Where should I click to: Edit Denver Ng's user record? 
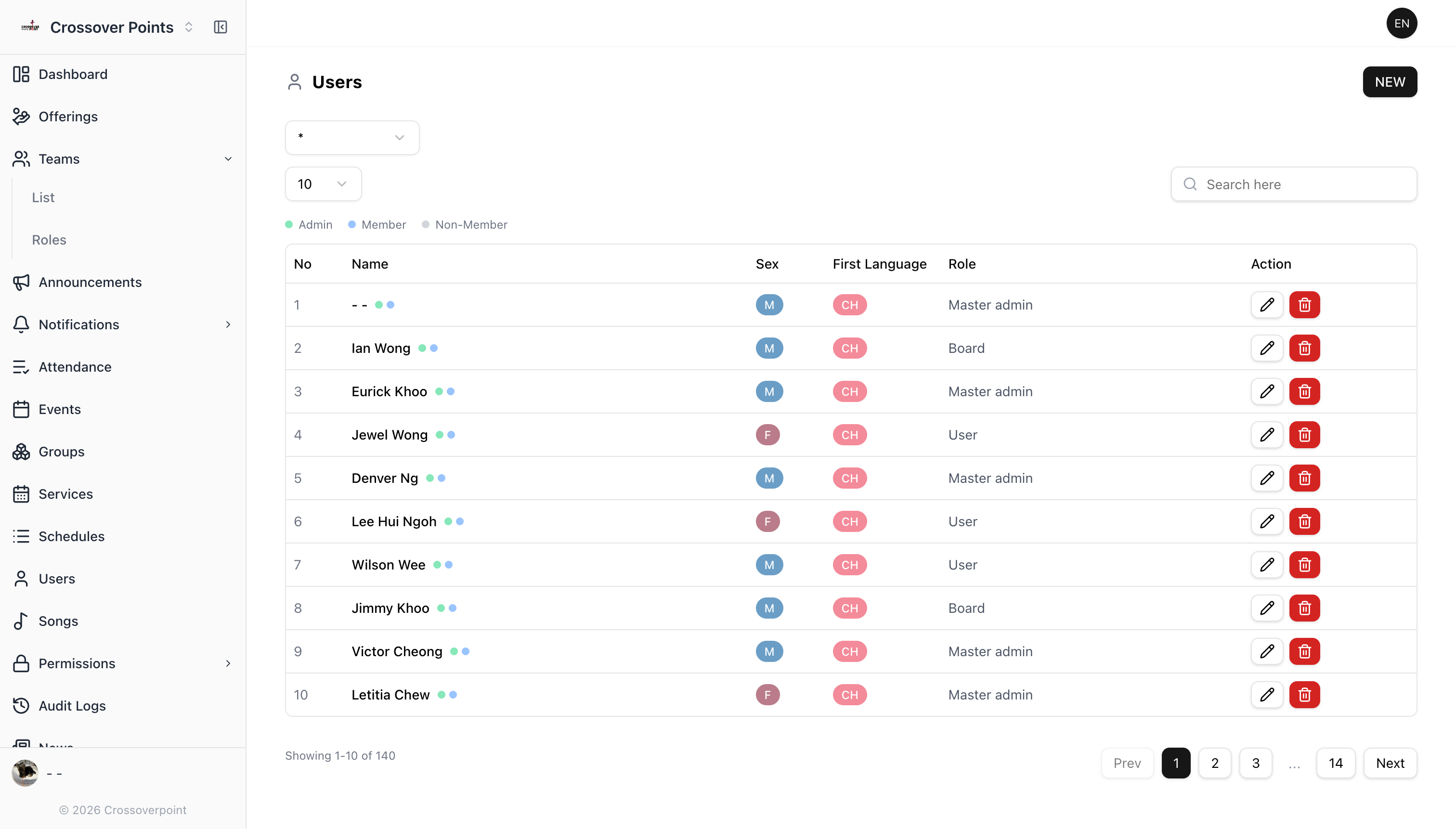pos(1266,478)
